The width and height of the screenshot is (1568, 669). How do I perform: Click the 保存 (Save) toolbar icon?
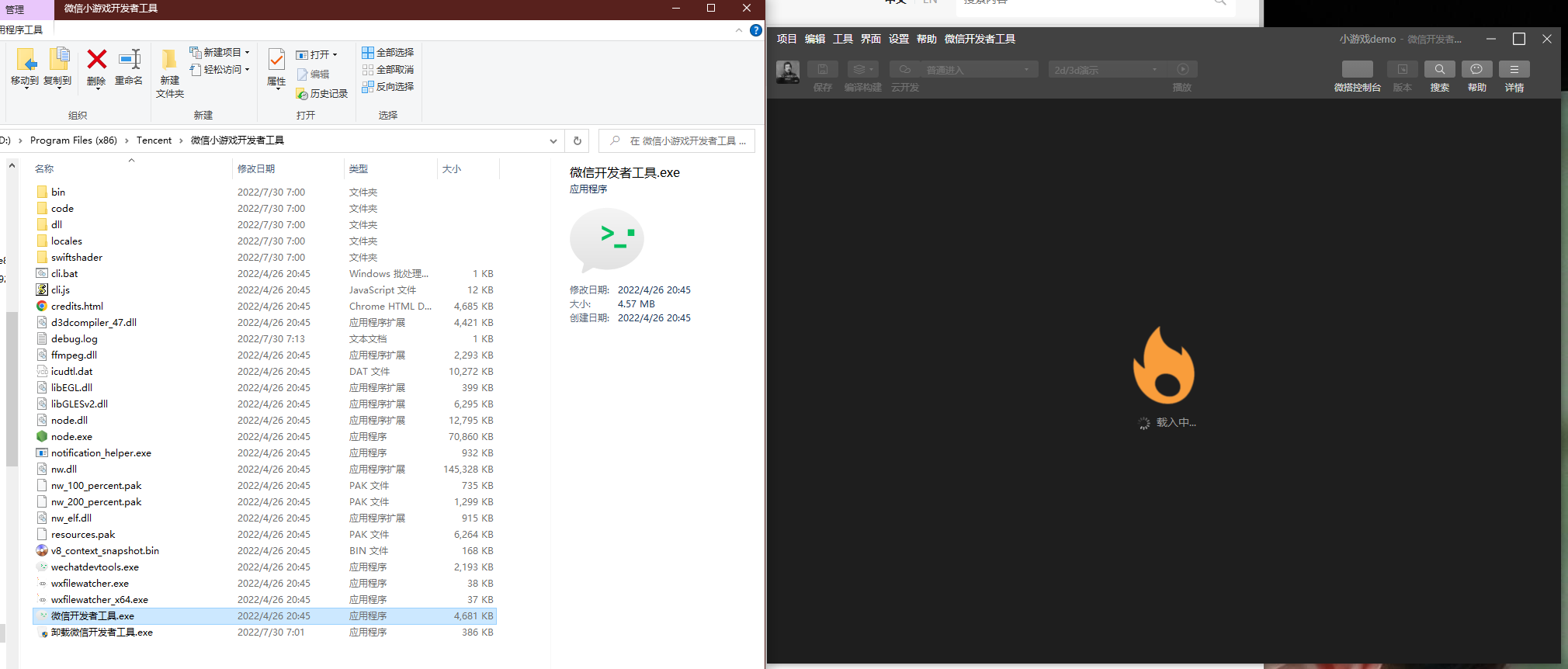tap(823, 69)
